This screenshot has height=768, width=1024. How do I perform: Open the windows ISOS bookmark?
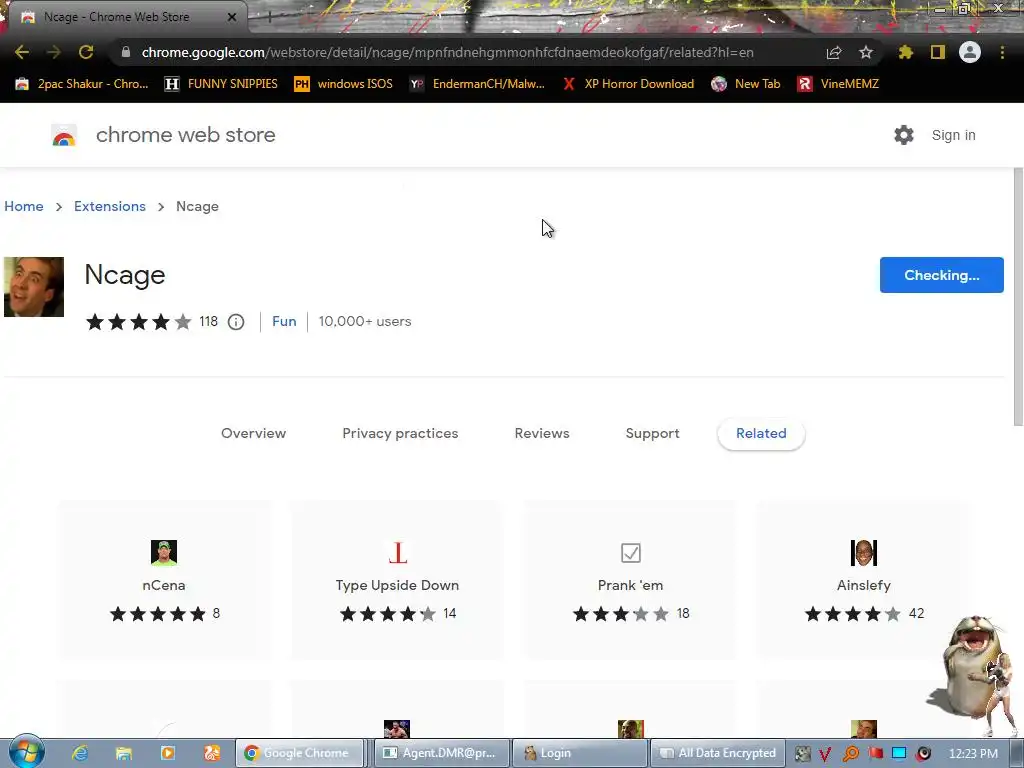click(x=344, y=84)
